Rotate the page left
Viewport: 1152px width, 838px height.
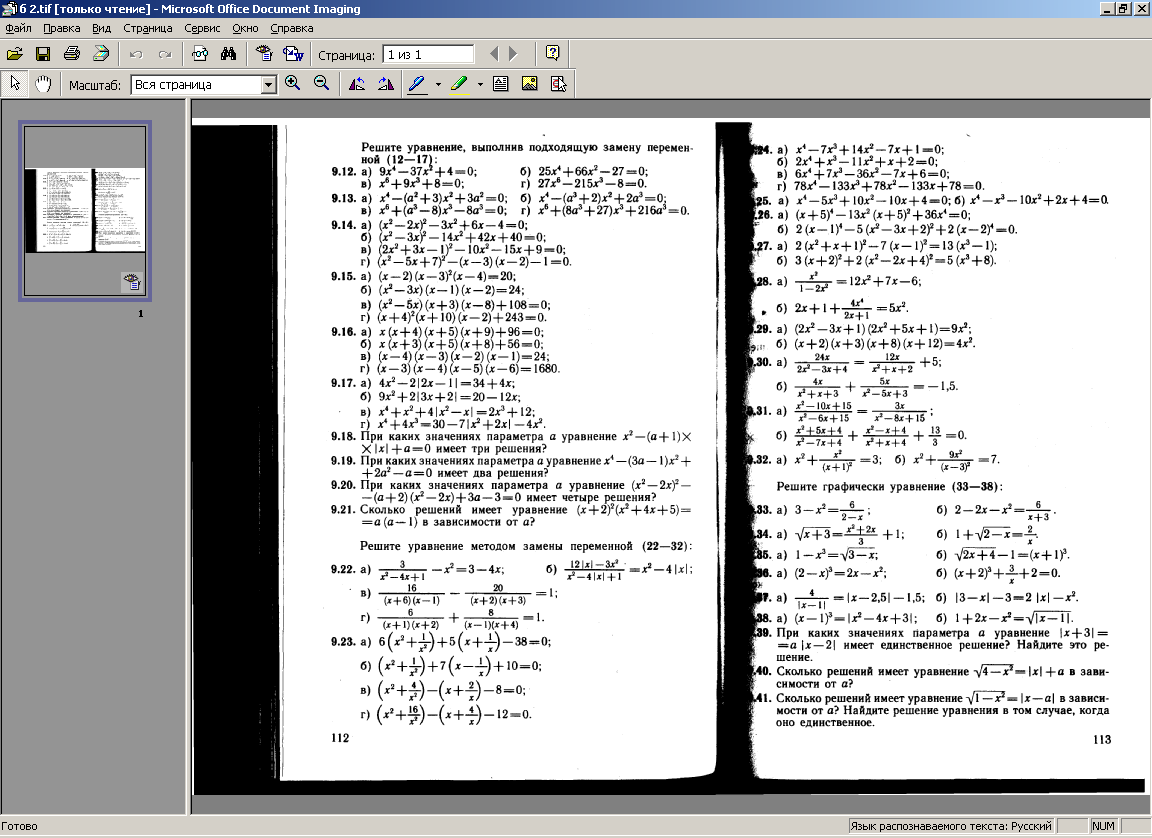[357, 84]
